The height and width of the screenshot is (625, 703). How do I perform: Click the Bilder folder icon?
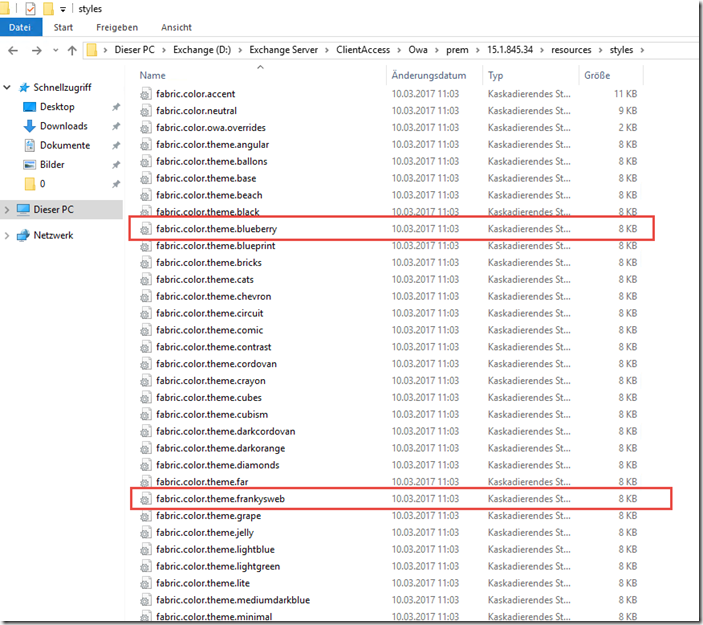[x=29, y=165]
